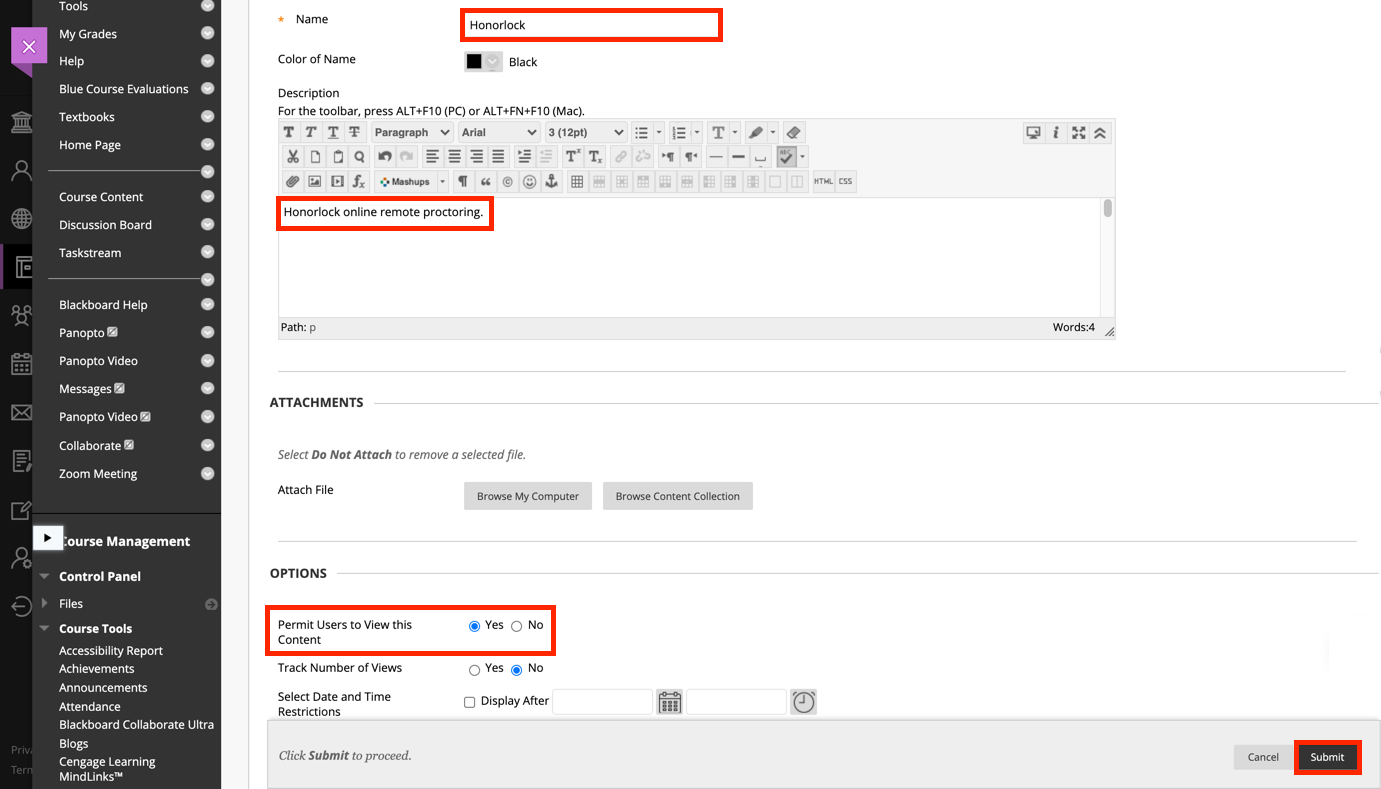Open Zoom Meeting in the course menu

click(98, 474)
